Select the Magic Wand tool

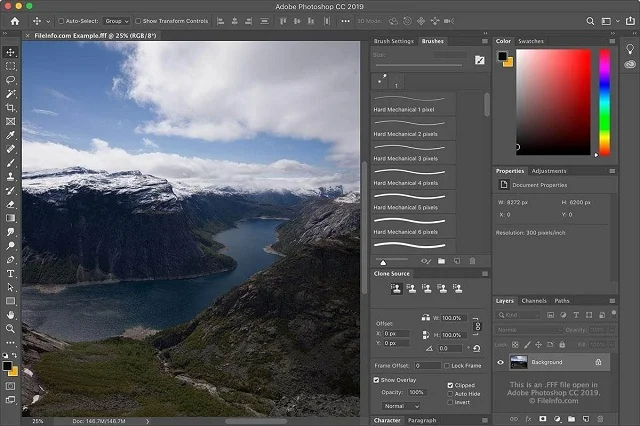10,94
